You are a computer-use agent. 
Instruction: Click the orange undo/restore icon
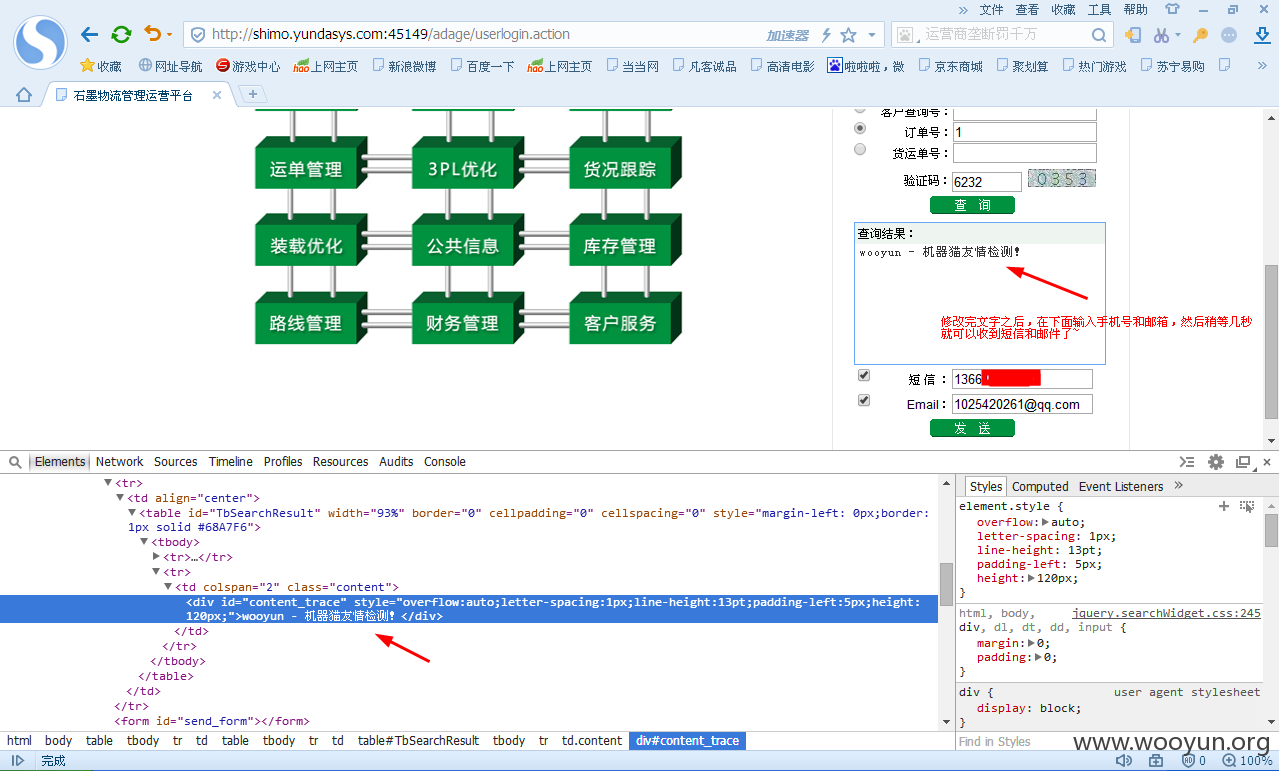click(x=152, y=34)
